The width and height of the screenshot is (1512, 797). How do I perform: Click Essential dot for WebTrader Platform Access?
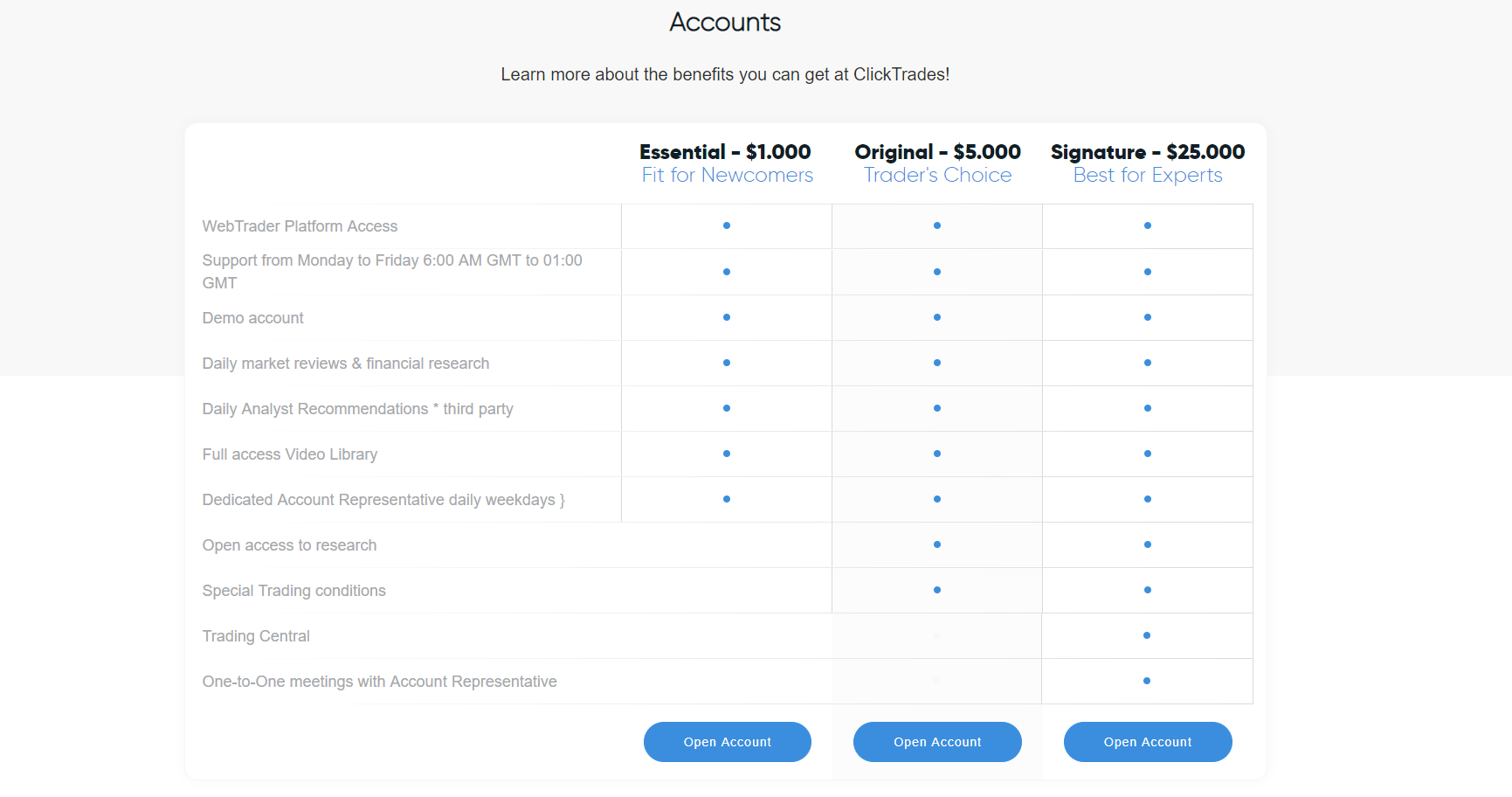[727, 225]
